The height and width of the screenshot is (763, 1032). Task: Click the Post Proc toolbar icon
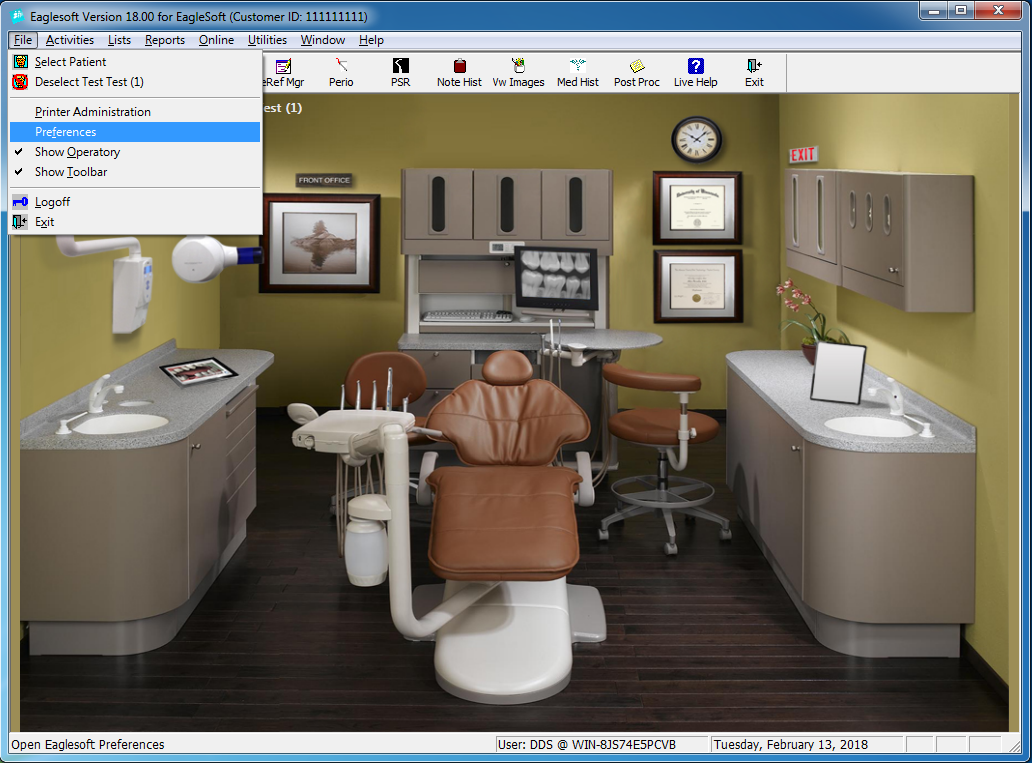[x=636, y=72]
